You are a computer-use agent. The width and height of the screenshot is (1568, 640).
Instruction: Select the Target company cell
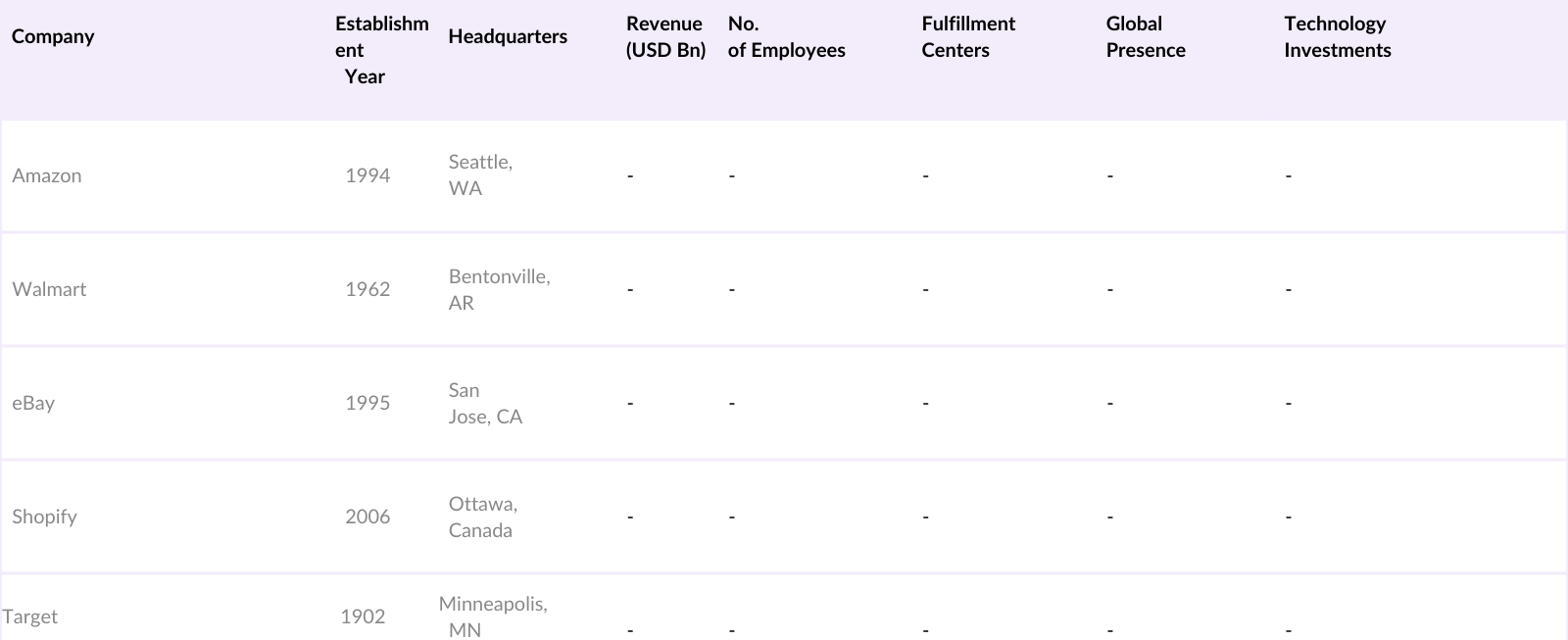coord(30,616)
